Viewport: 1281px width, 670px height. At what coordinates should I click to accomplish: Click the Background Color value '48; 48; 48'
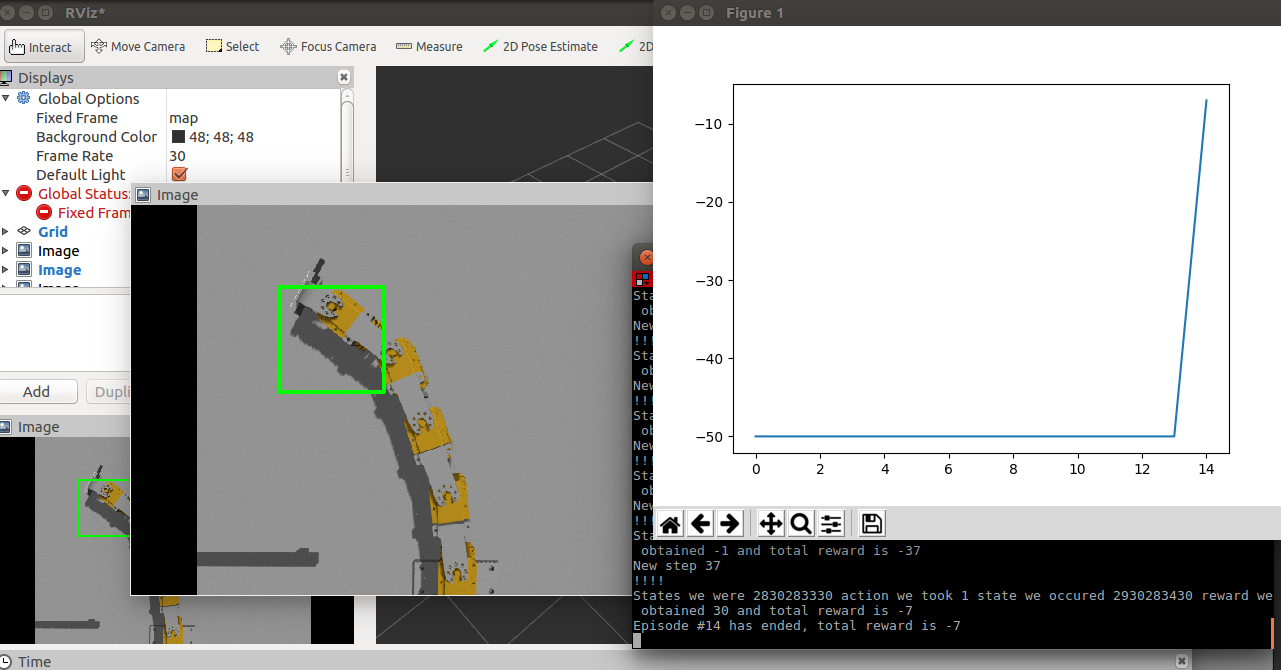(x=221, y=136)
